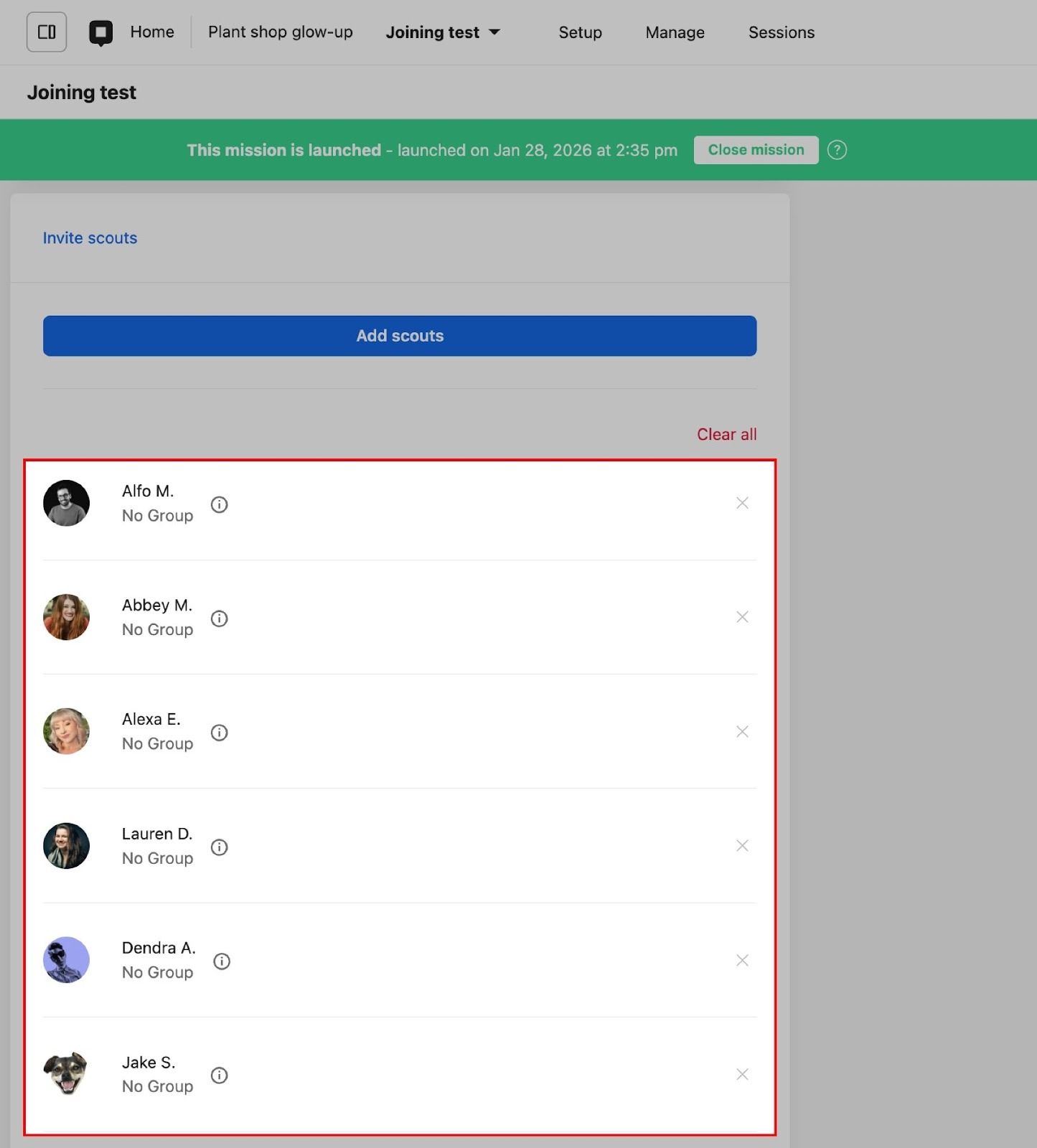Open the Setup tab
This screenshot has width=1037, height=1148.
point(580,32)
